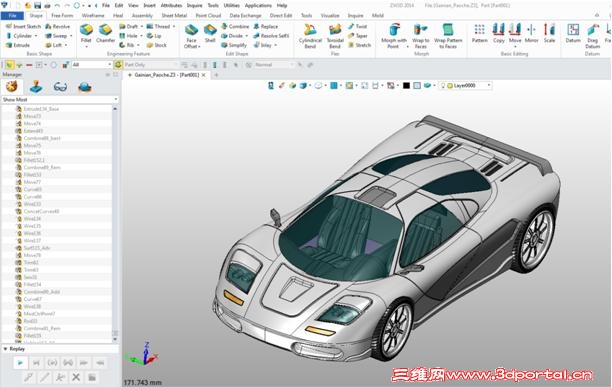Click the Copy tool in Basic Editing
The image size is (612, 388).
[x=498, y=34]
